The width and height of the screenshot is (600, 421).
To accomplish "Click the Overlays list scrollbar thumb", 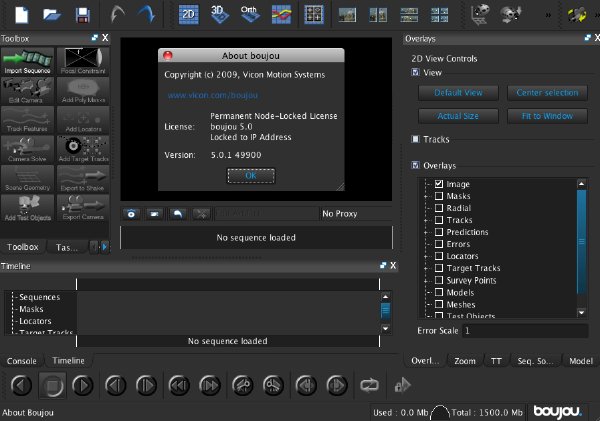I will point(582,241).
